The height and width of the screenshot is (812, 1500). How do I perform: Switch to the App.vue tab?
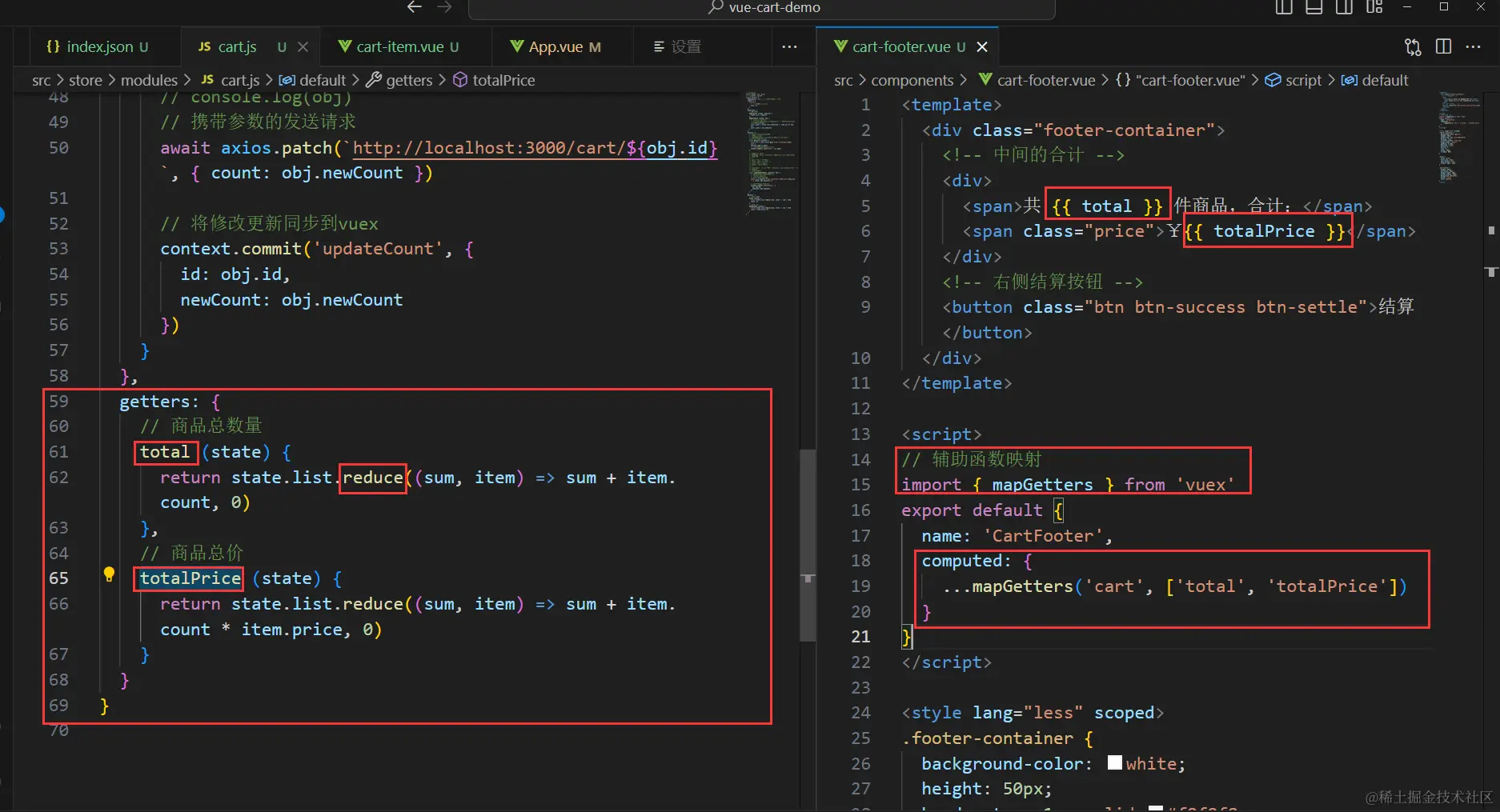click(x=555, y=46)
